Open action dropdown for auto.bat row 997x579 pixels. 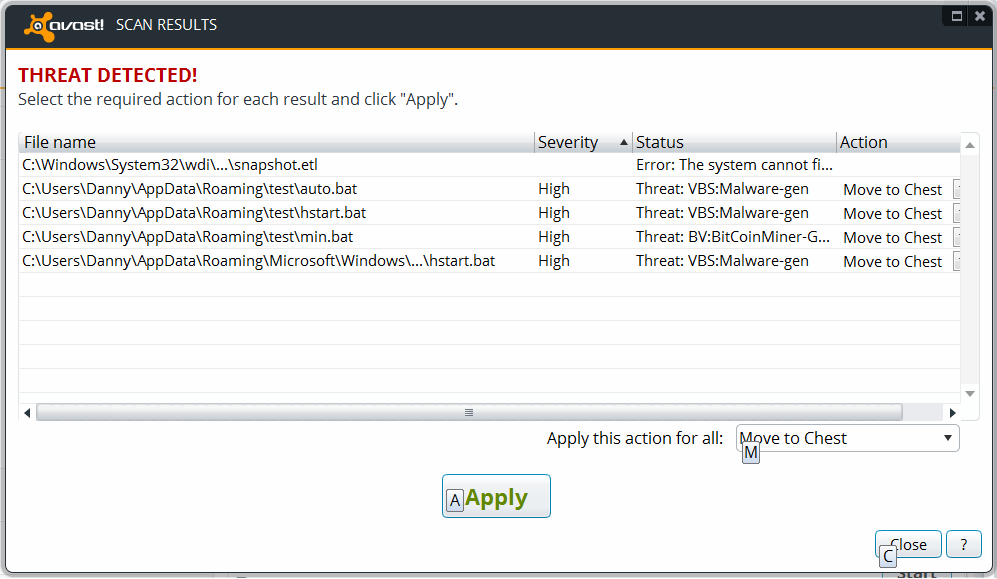coord(956,189)
